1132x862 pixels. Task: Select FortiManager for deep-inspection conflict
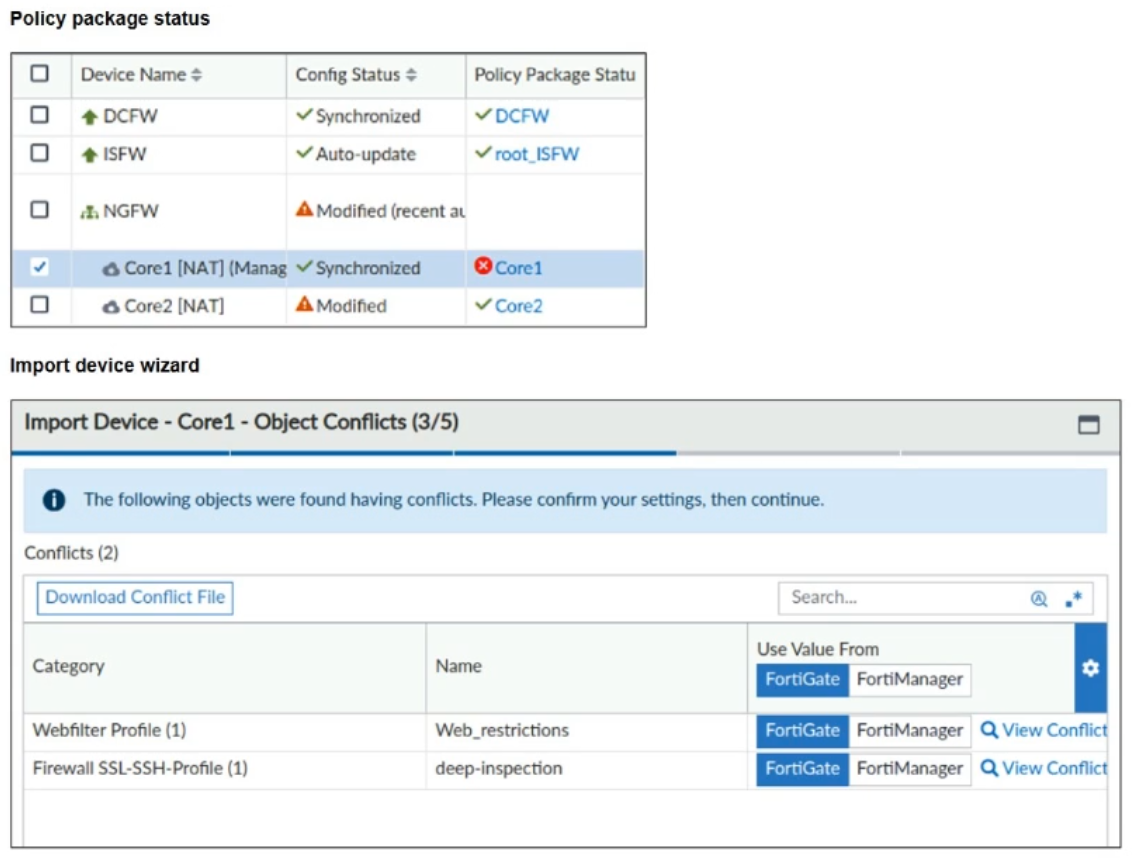pos(909,769)
